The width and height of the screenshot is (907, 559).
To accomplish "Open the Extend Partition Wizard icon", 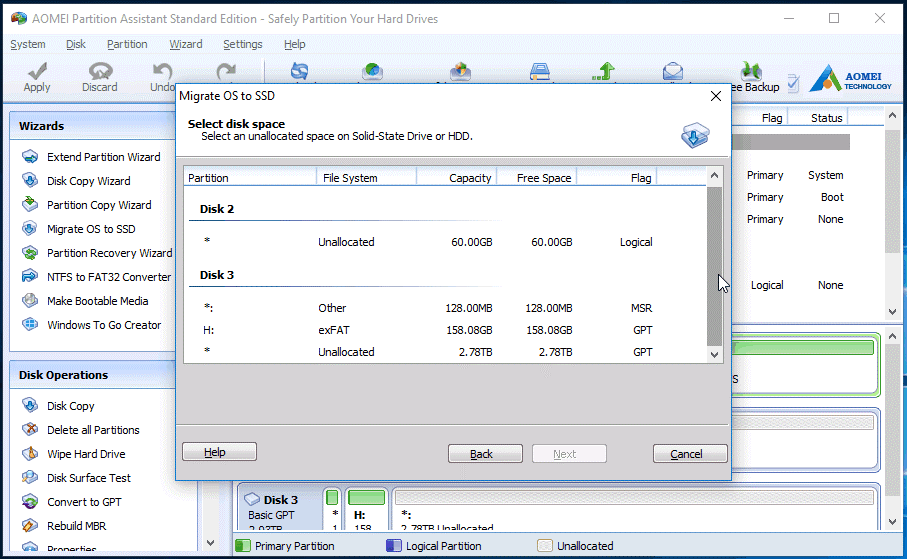I will pos(30,157).
